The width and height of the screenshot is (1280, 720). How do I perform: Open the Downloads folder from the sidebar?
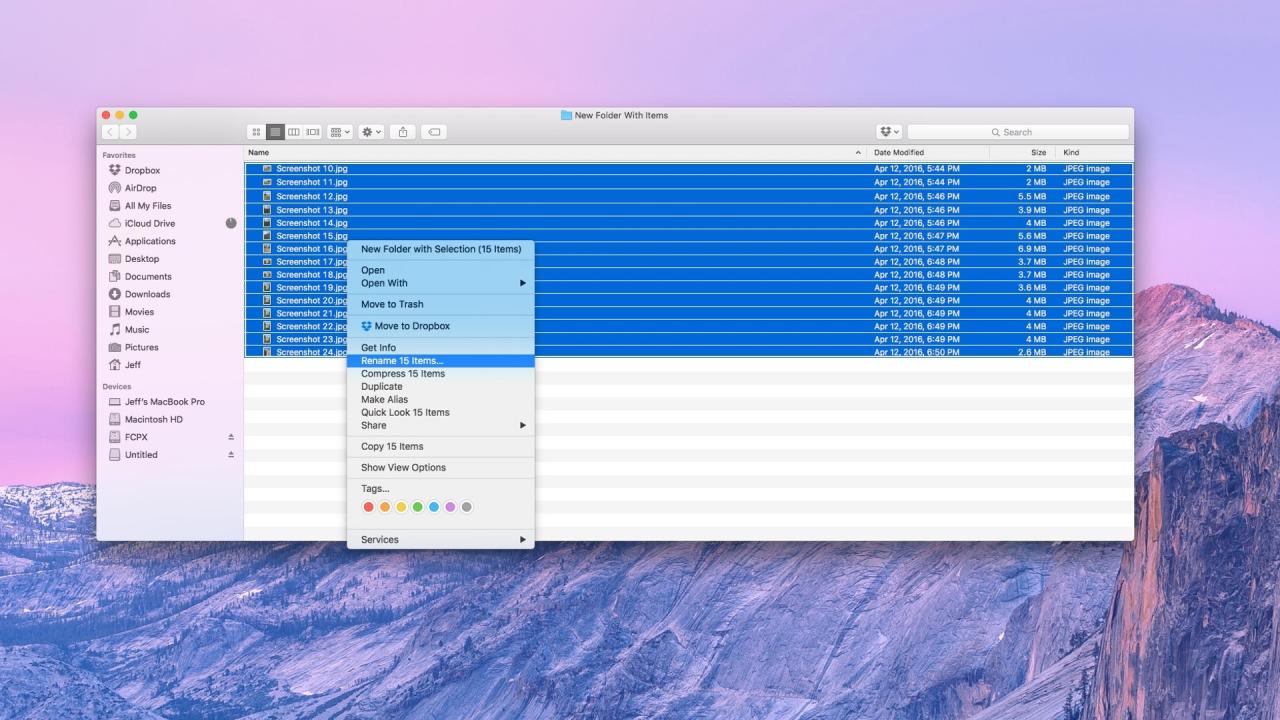click(146, 294)
